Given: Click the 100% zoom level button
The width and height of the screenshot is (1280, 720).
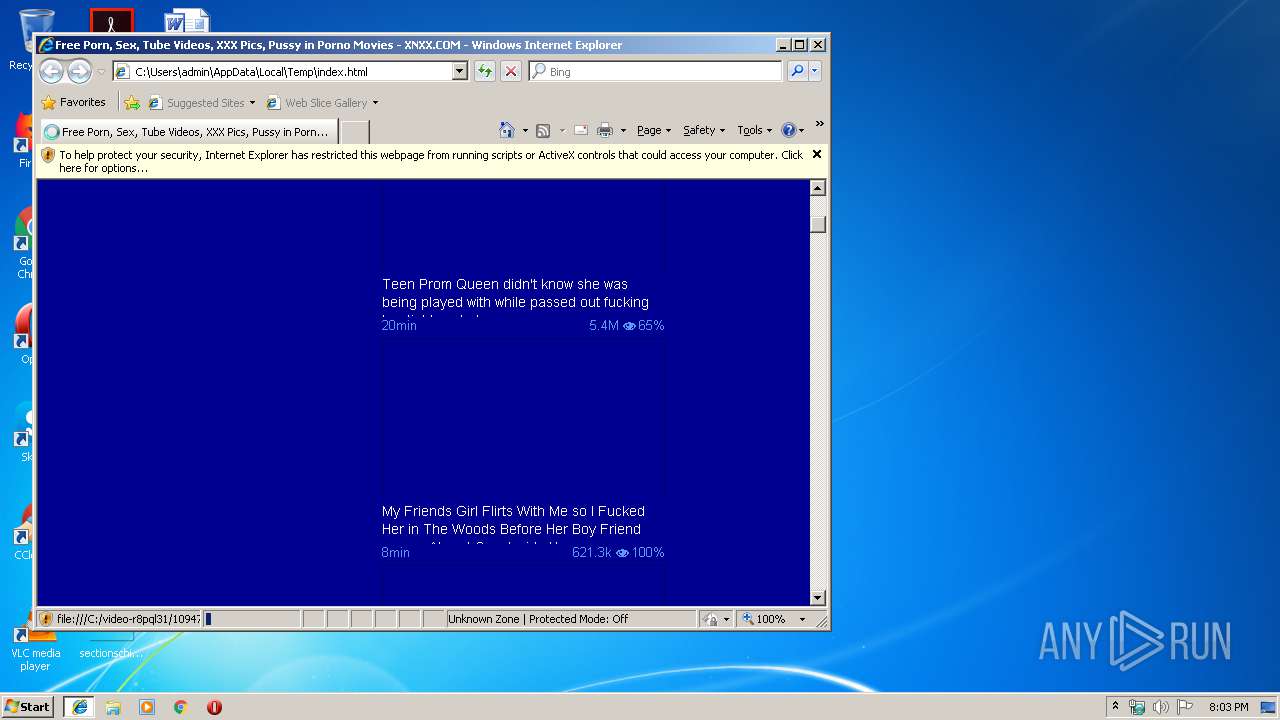Looking at the screenshot, I should [x=764, y=619].
